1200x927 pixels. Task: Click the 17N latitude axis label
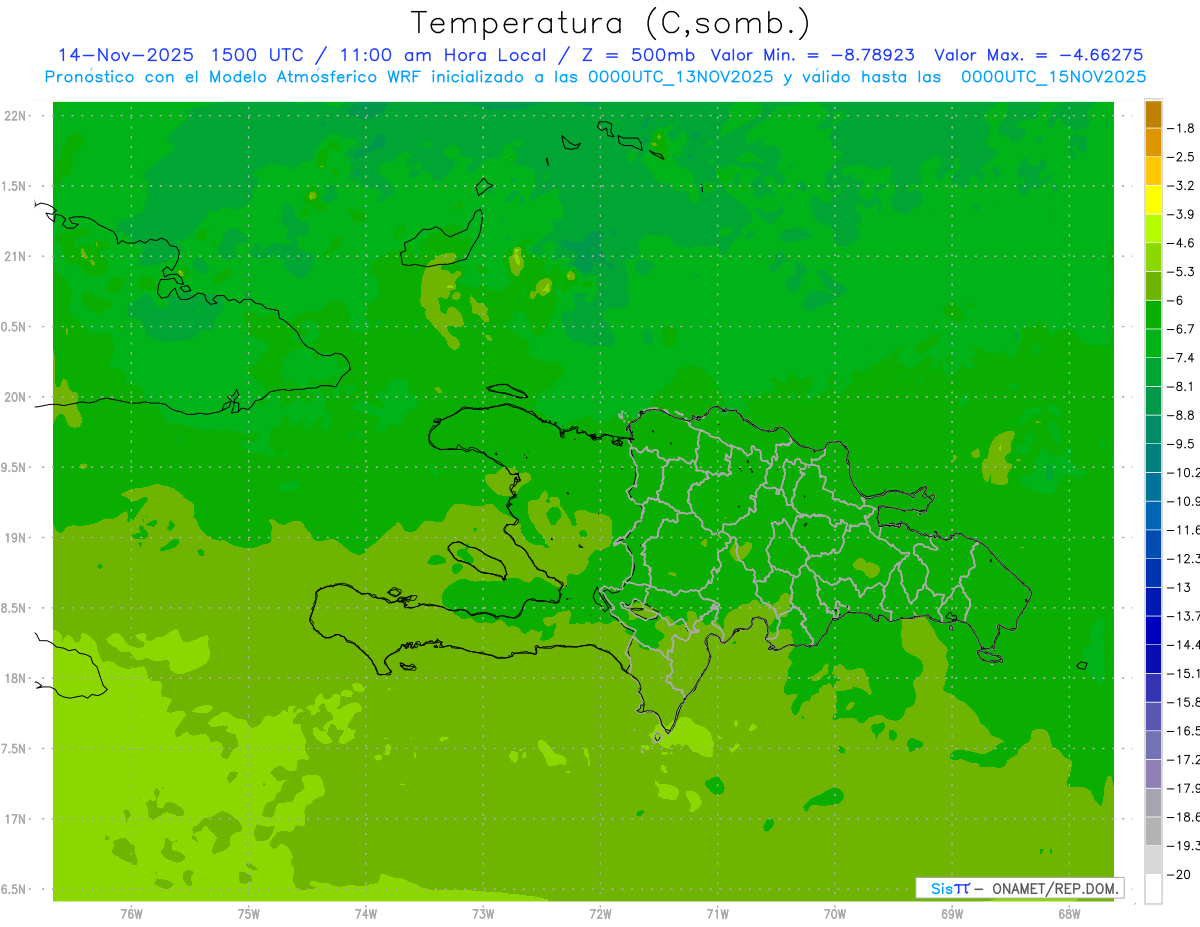16,819
